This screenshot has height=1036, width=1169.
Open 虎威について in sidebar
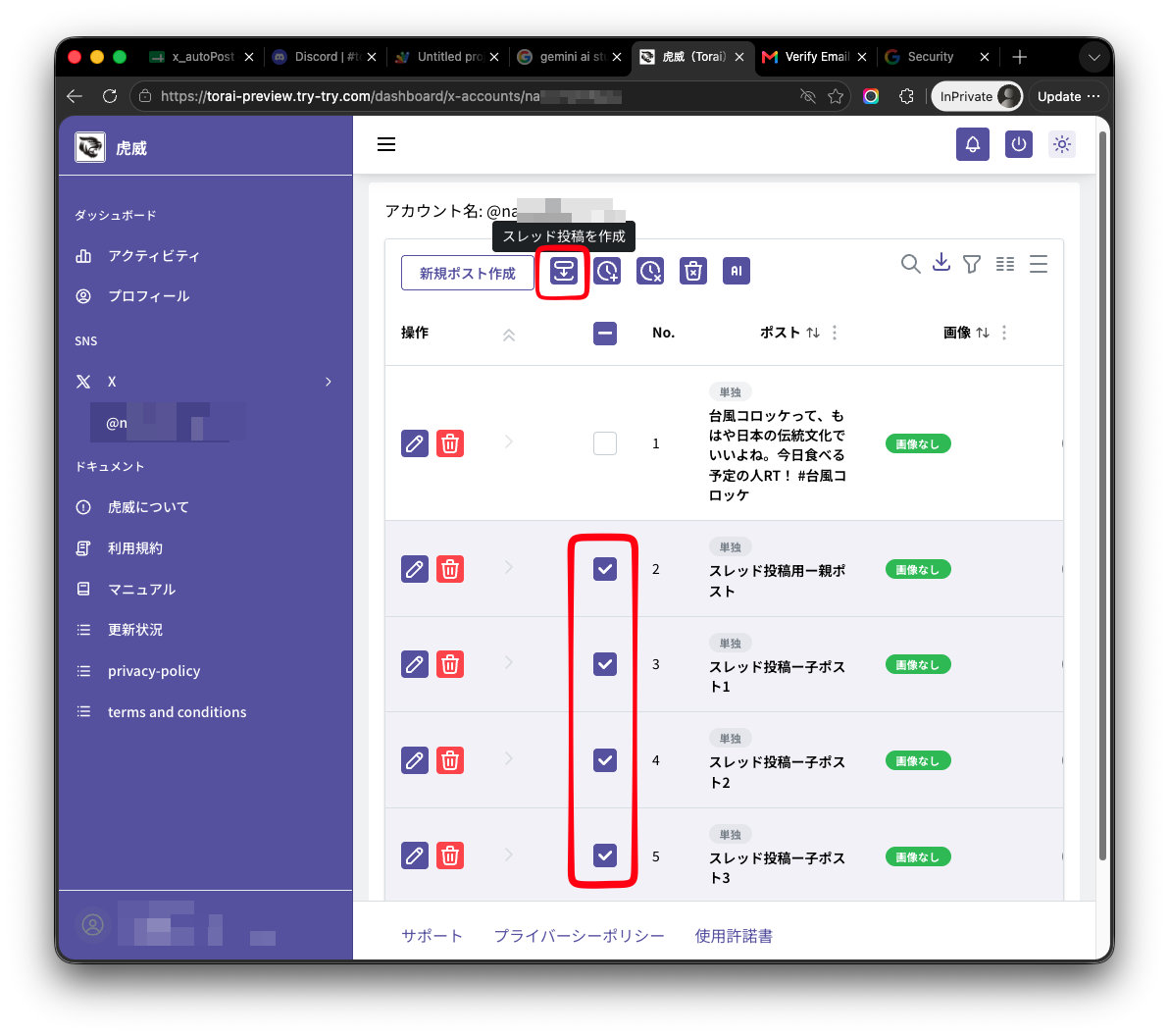click(x=148, y=507)
